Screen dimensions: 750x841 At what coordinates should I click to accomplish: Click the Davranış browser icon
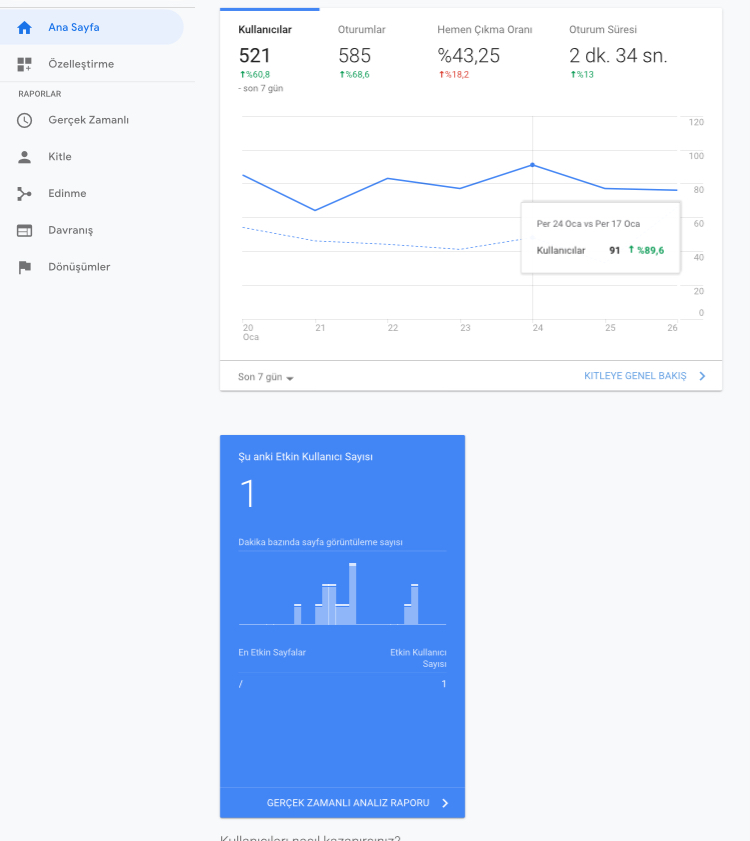tap(24, 231)
